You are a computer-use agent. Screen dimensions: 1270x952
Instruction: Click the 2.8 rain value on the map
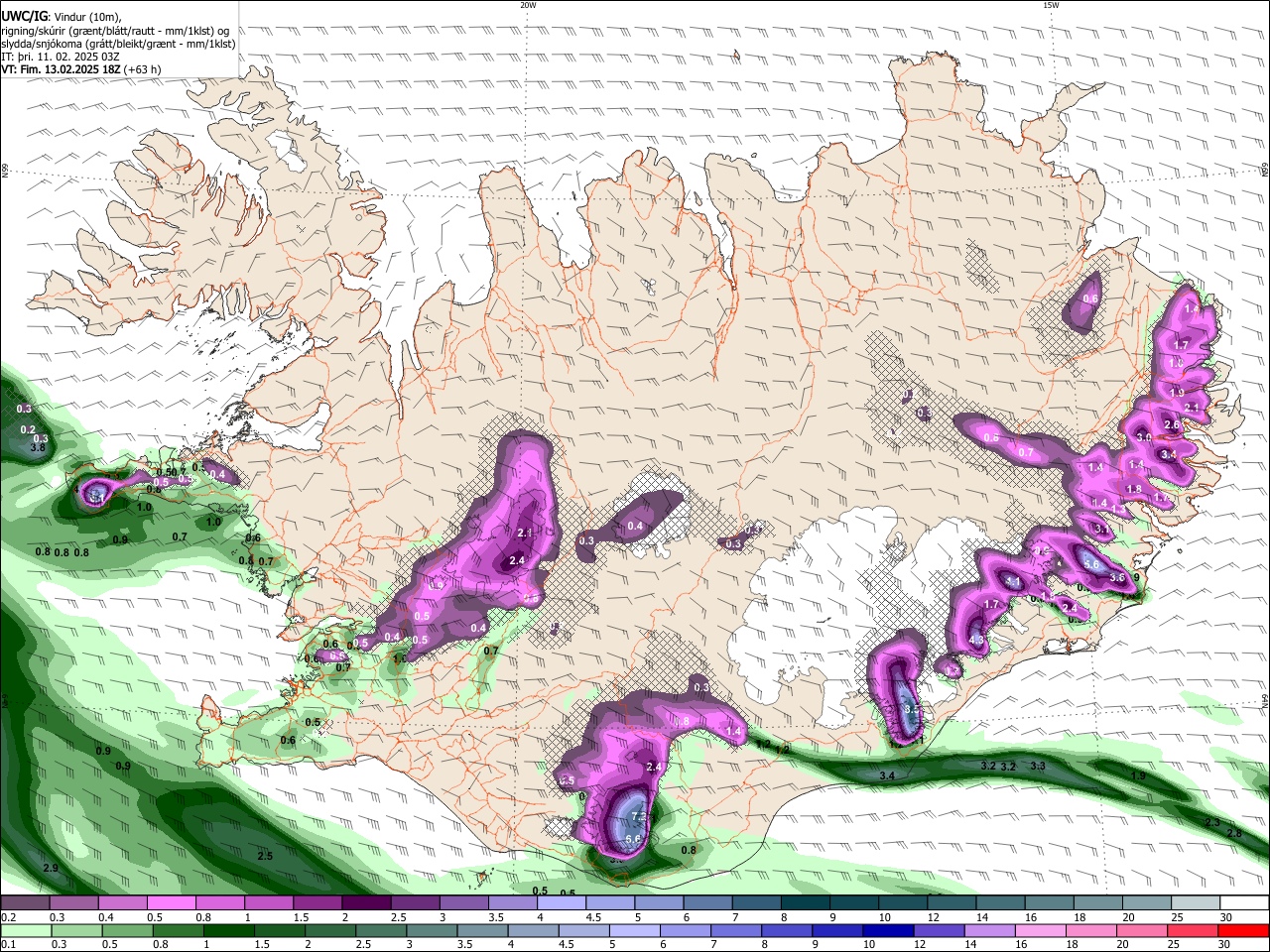pyautogui.click(x=1234, y=834)
